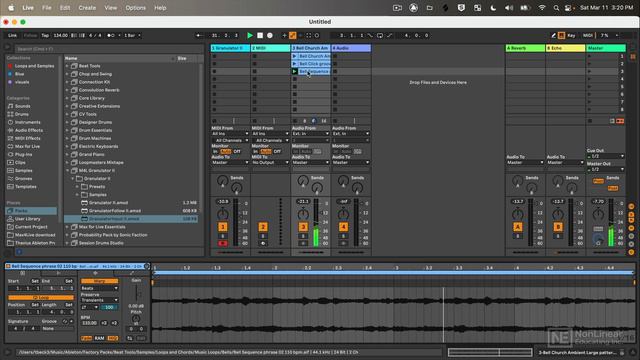Select the 1 Granulator II track header
640x360 pixels.
[x=230, y=48]
